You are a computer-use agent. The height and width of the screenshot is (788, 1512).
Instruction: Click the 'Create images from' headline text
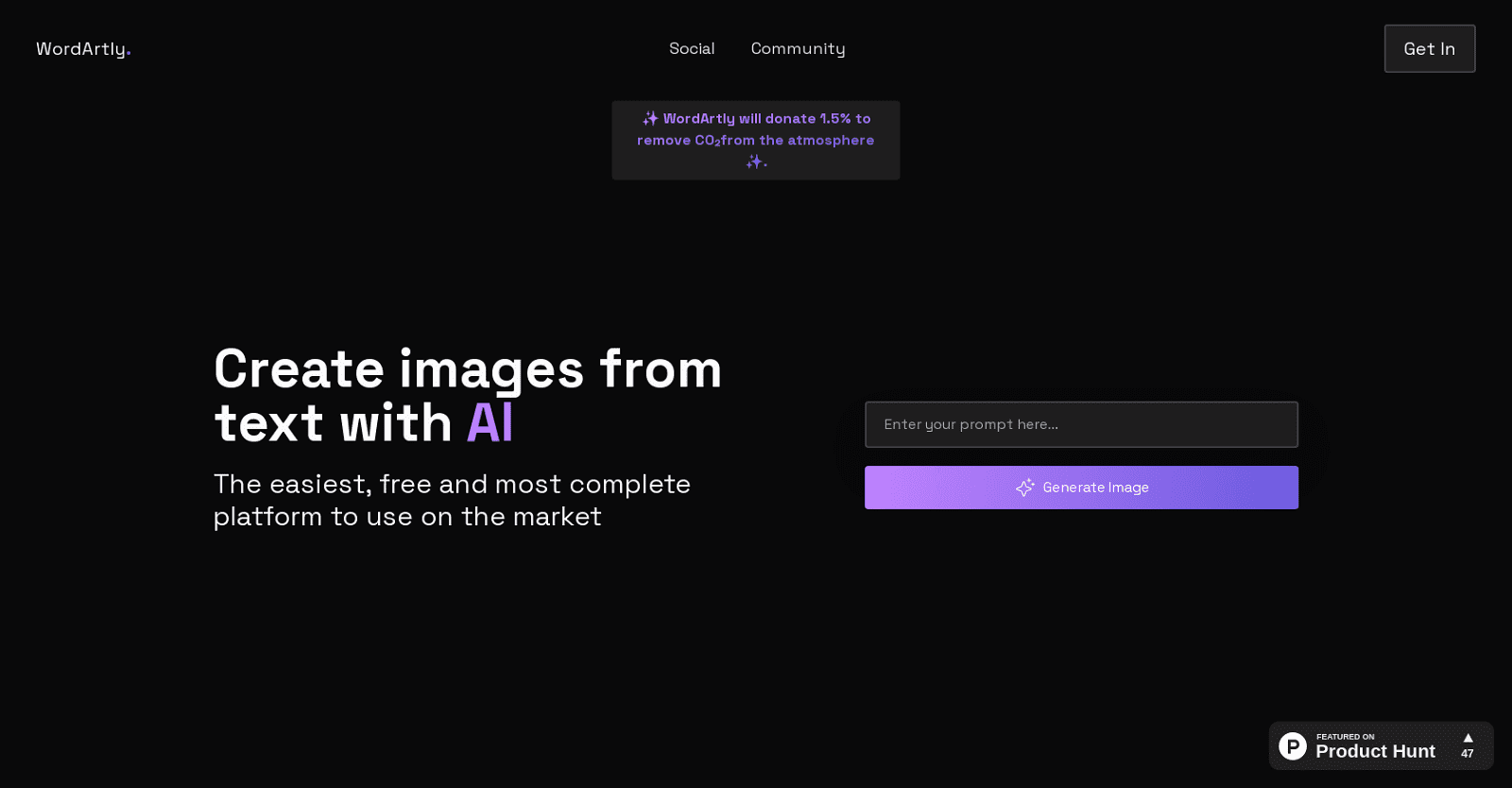[x=468, y=369]
